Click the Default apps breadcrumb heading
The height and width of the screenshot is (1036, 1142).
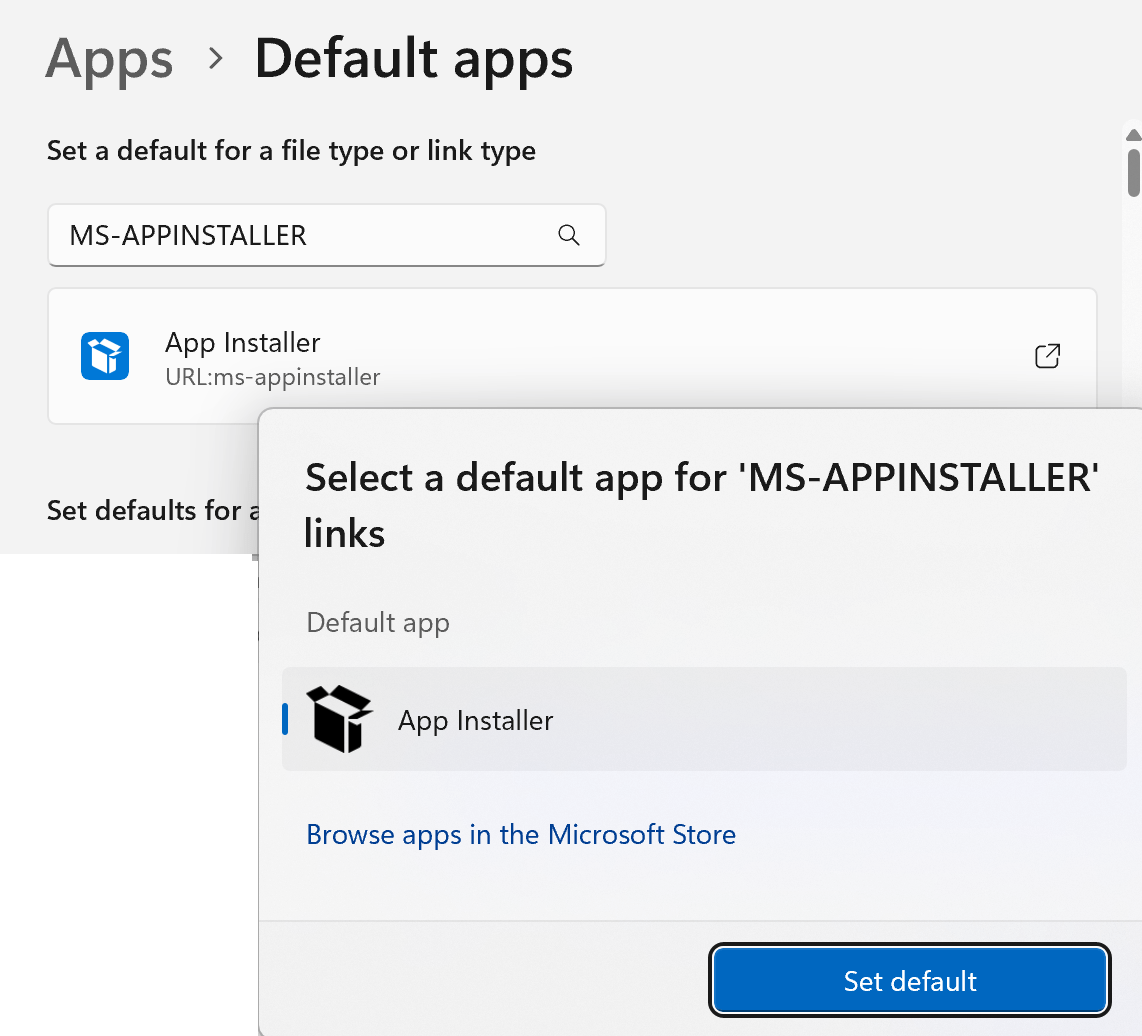click(x=414, y=59)
